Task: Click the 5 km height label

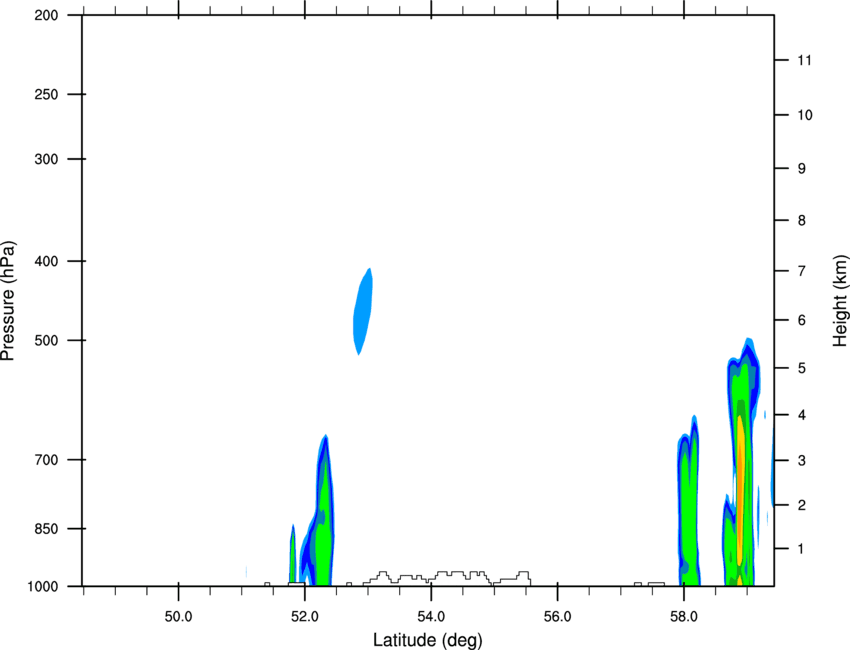Action: [x=802, y=368]
